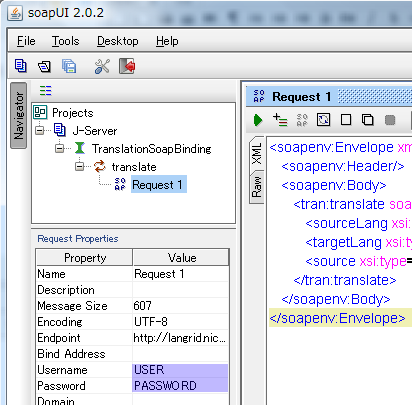Viewport: 412px width, 405px height.
Task: Click the recreate request refresh icon
Action: pyautogui.click(x=323, y=120)
